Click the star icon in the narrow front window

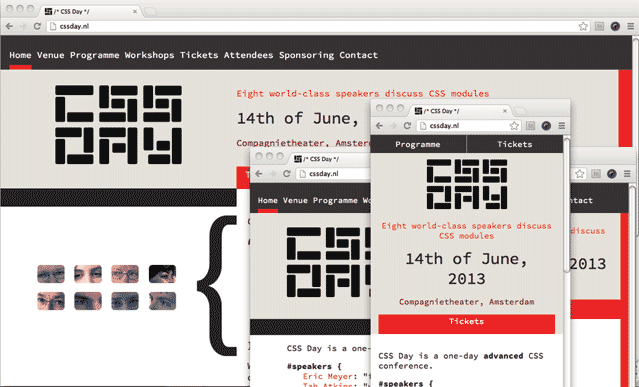(x=514, y=125)
